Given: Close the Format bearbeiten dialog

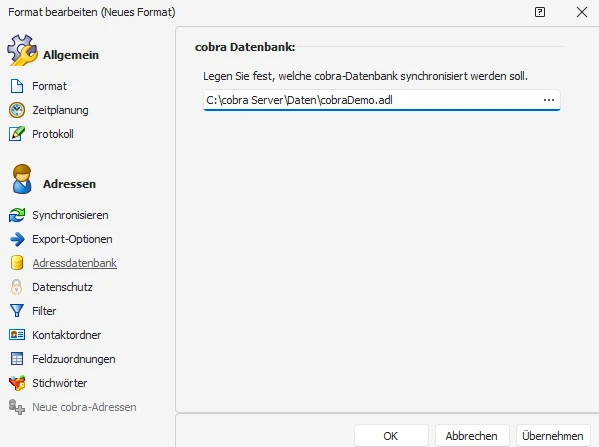Looking at the screenshot, I should click(x=582, y=12).
